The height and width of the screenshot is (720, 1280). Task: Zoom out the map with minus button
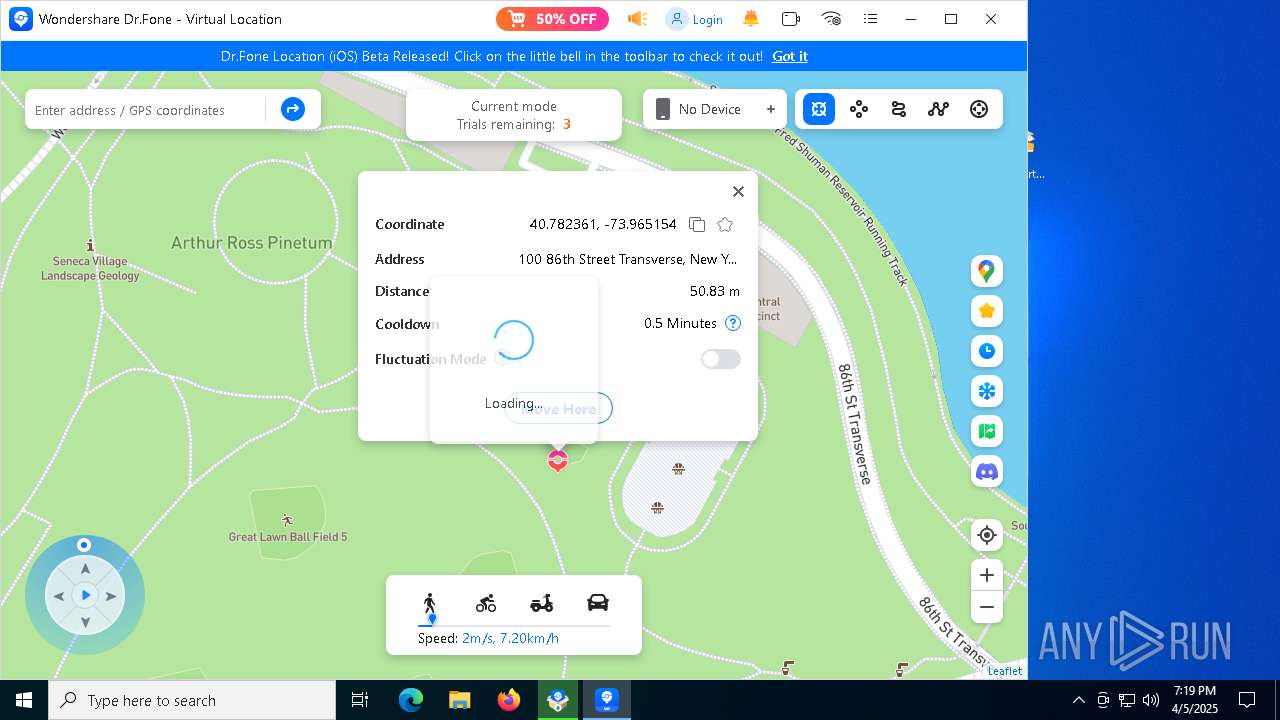click(x=987, y=607)
